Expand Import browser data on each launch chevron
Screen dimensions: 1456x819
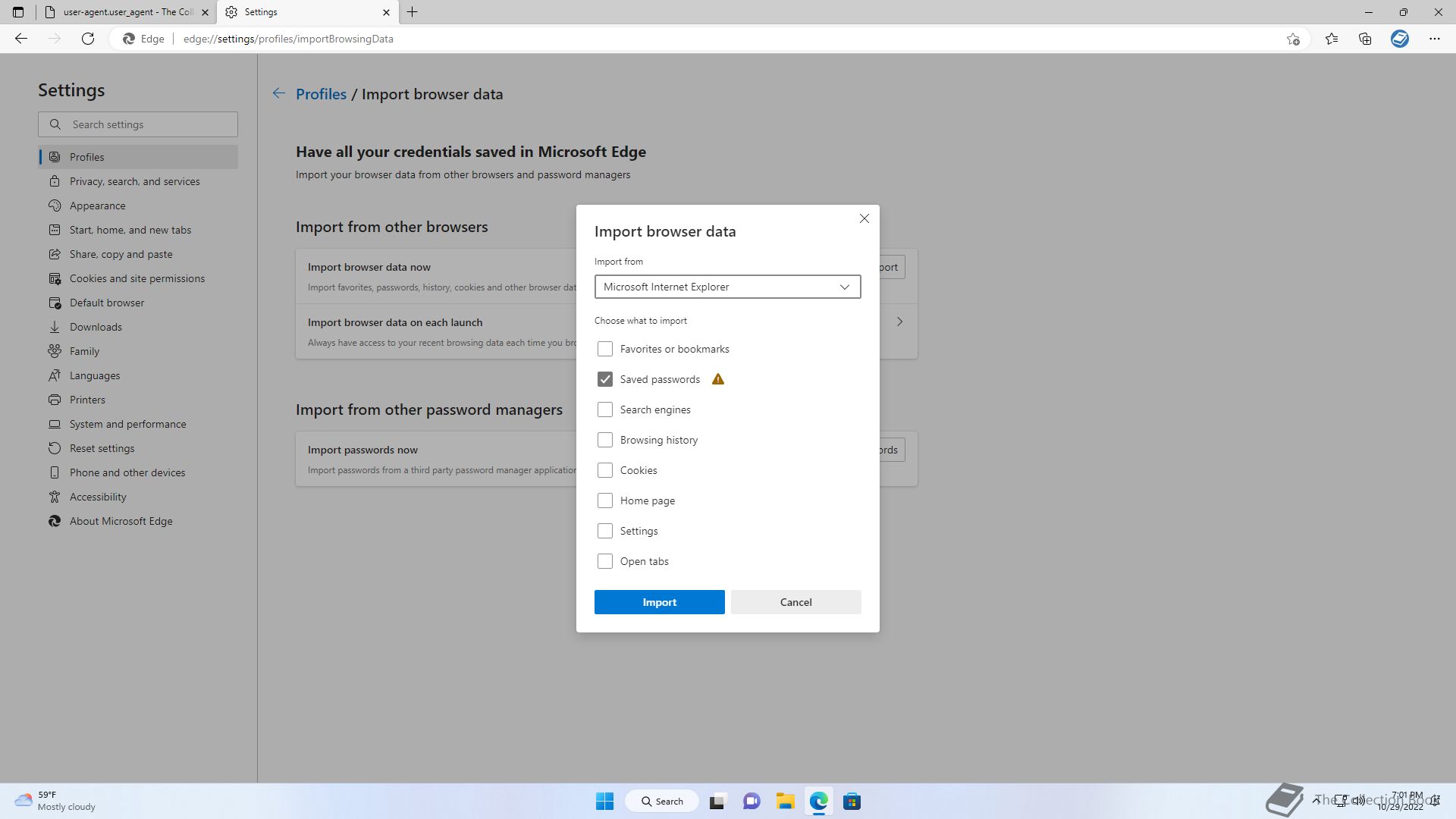click(899, 322)
